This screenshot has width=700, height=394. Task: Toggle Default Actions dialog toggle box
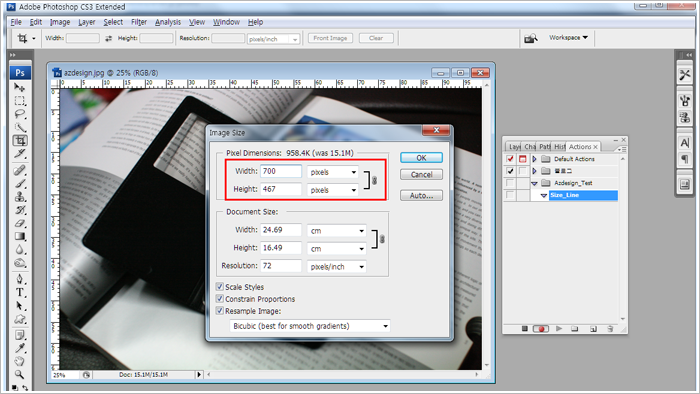[x=522, y=159]
